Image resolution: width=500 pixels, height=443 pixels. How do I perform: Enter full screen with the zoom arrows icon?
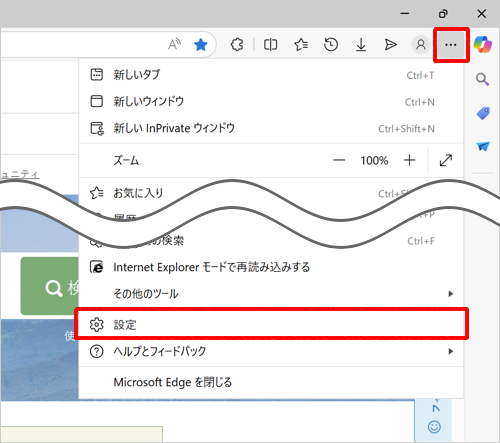[x=446, y=160]
